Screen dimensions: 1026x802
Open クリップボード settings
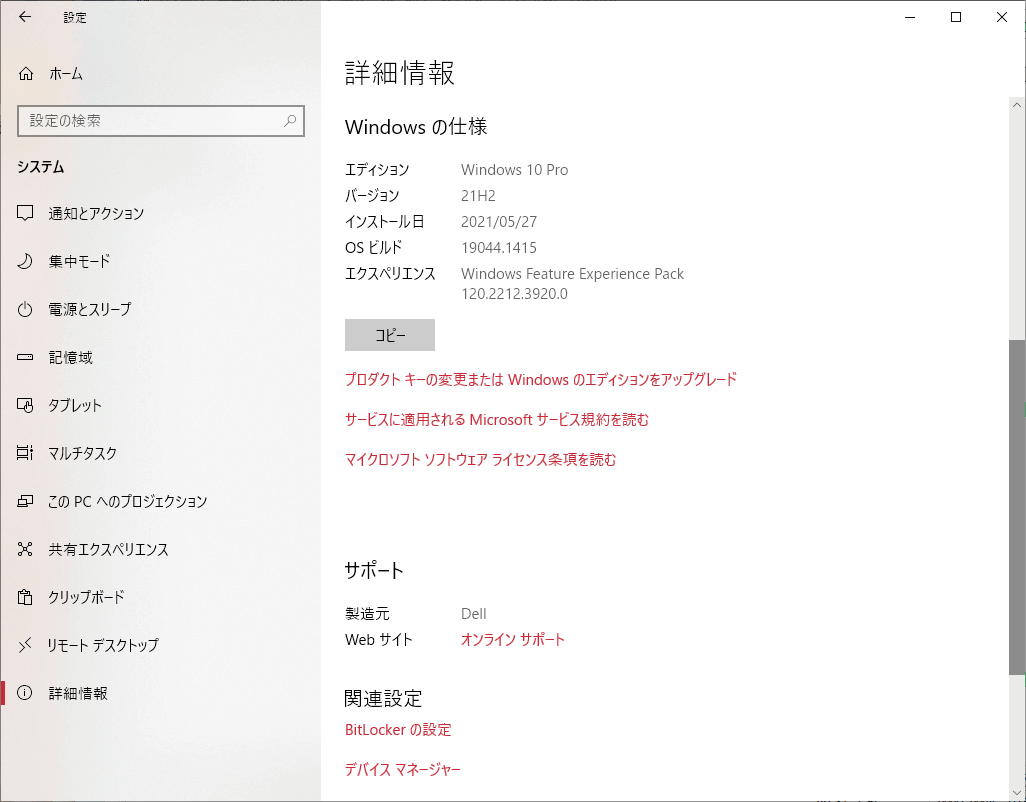[x=160, y=597]
